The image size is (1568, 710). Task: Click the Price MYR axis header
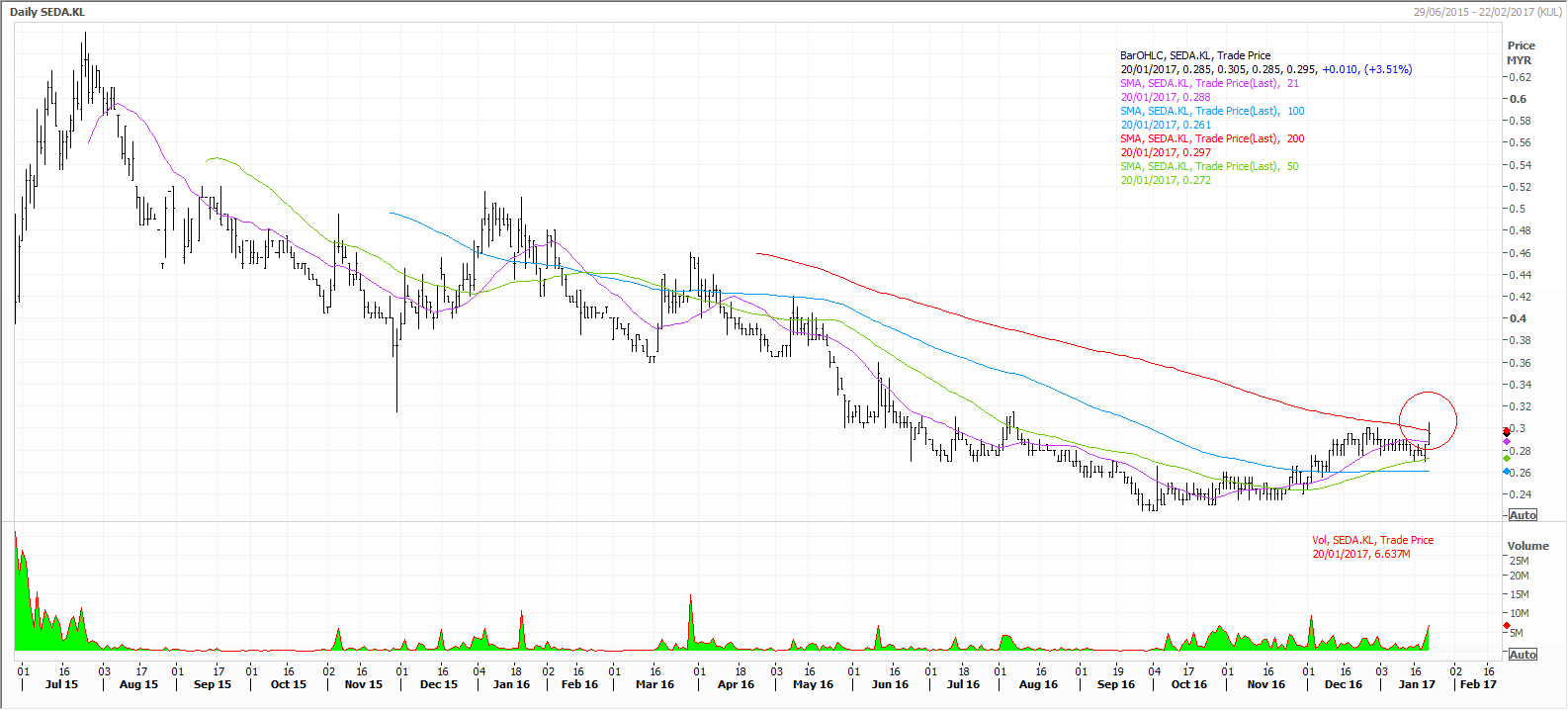pos(1521,52)
